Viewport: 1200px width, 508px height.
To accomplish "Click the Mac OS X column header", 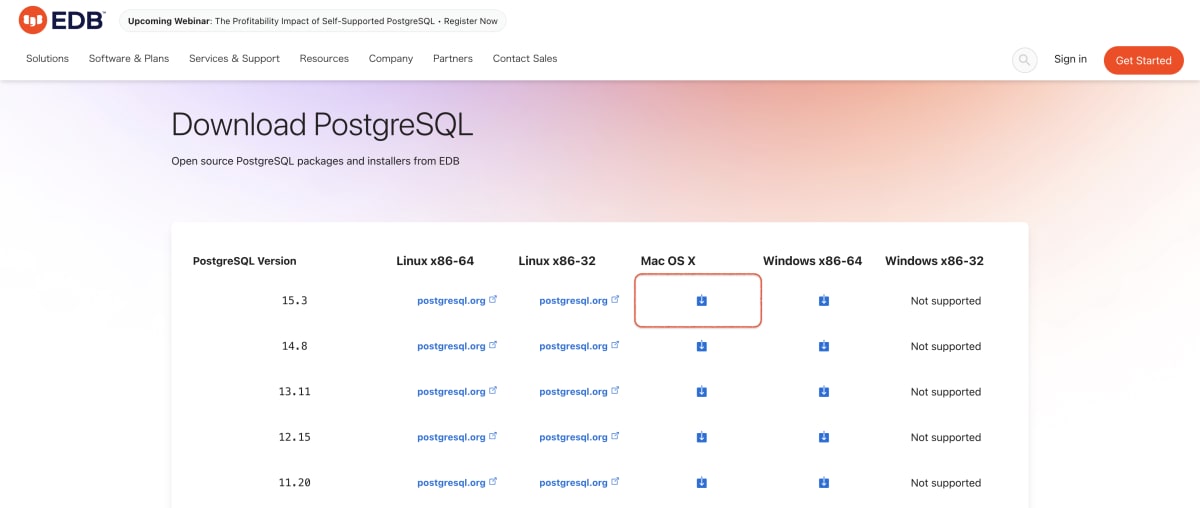I will tap(668, 261).
